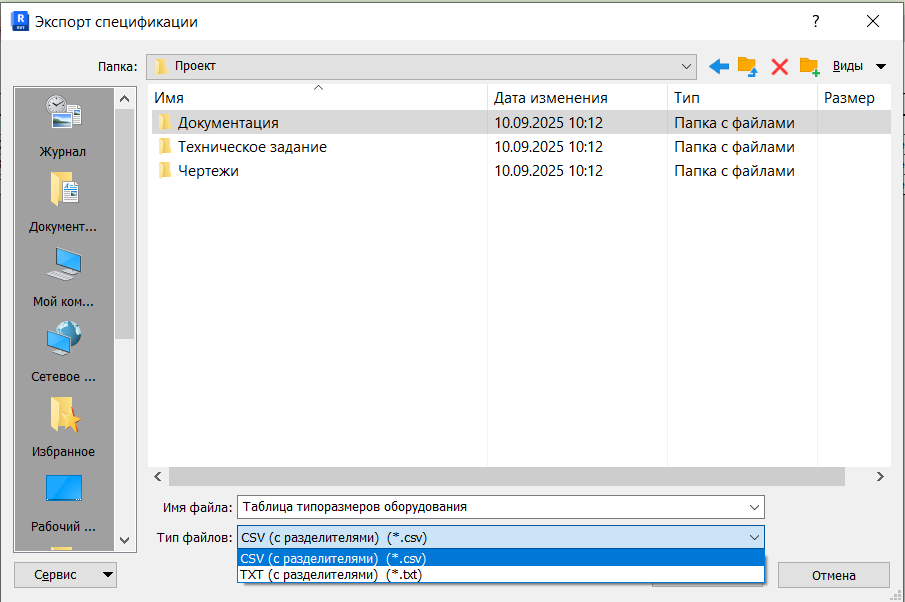Open the Сервис dropdown button
905x602 pixels.
click(x=65, y=575)
